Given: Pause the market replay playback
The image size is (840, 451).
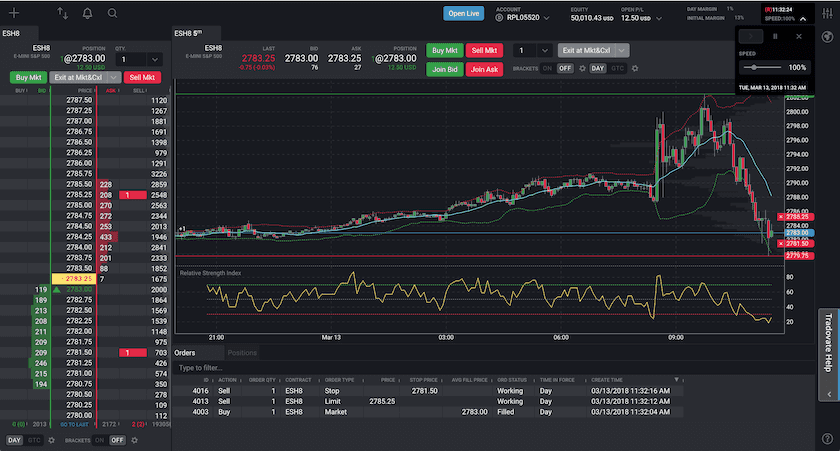Looking at the screenshot, I should point(775,36).
